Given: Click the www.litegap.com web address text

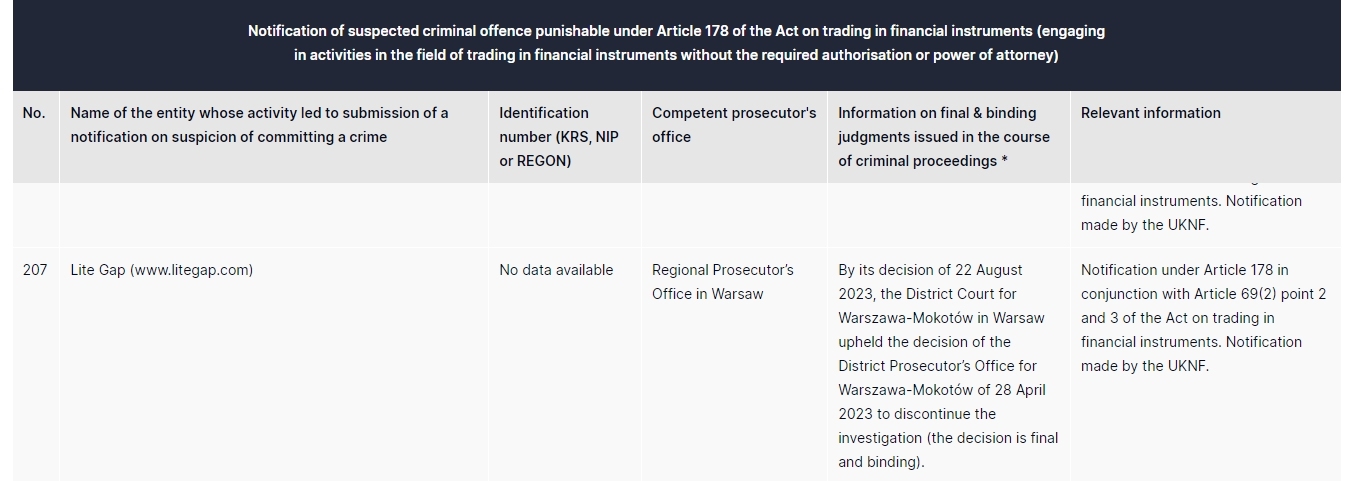Looking at the screenshot, I should (x=191, y=270).
